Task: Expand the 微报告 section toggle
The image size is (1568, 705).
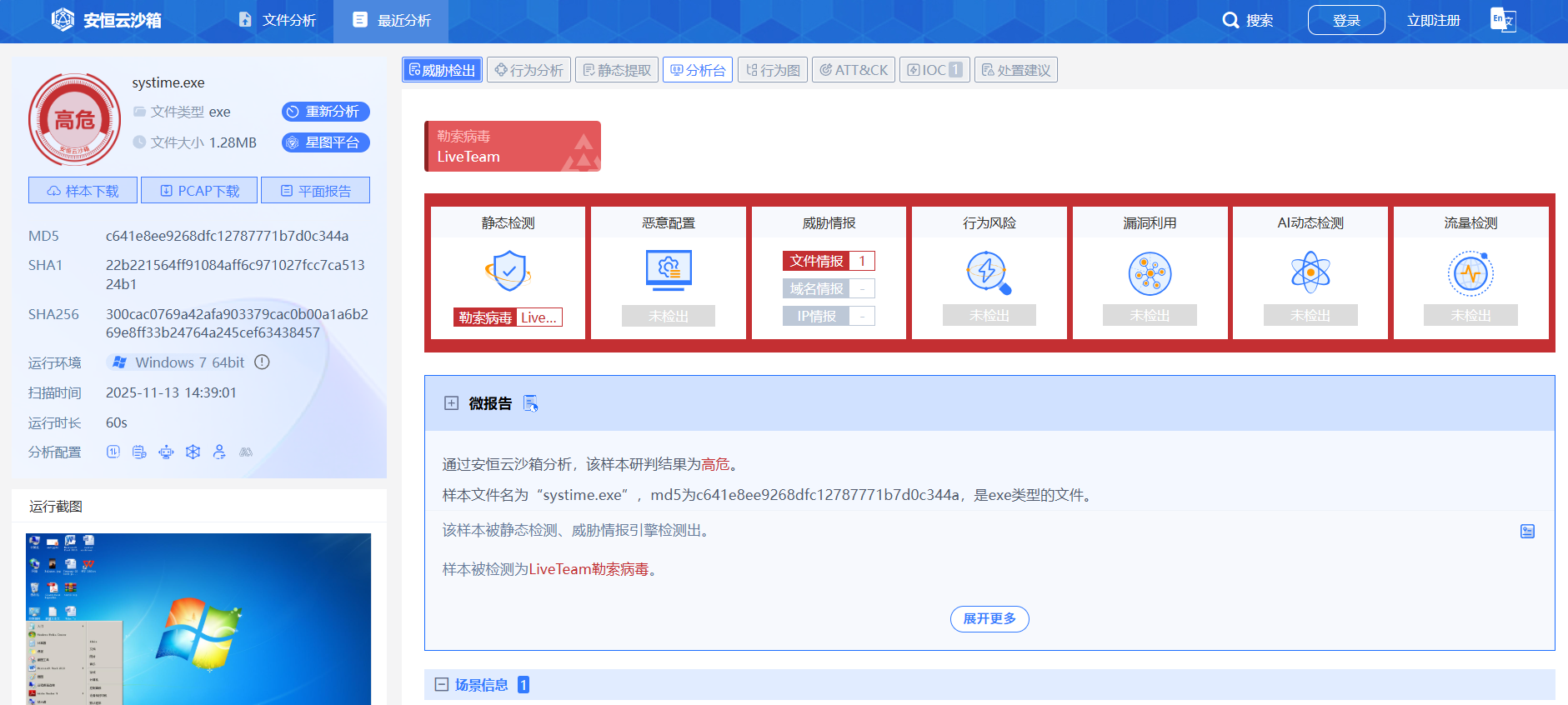Action: tap(451, 403)
